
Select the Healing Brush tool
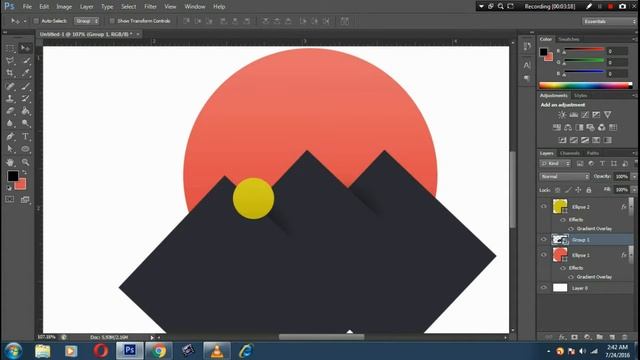(x=10, y=86)
